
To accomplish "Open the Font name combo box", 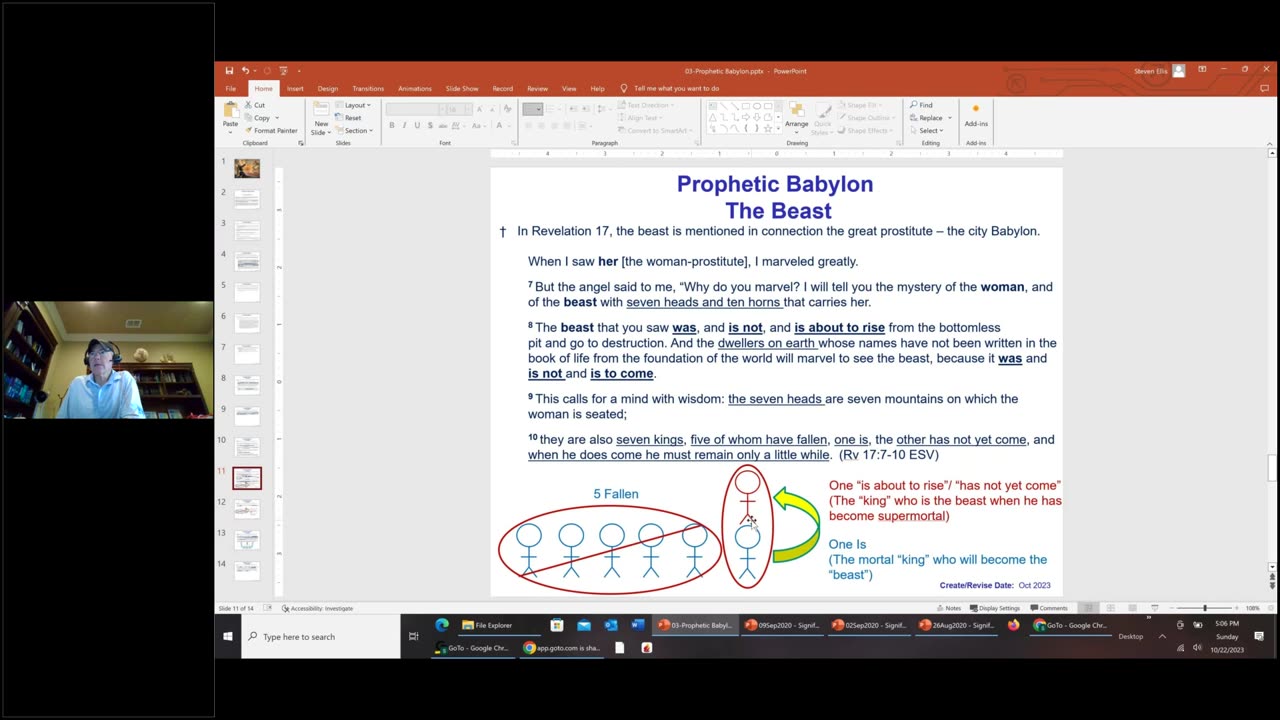I will click(x=414, y=109).
